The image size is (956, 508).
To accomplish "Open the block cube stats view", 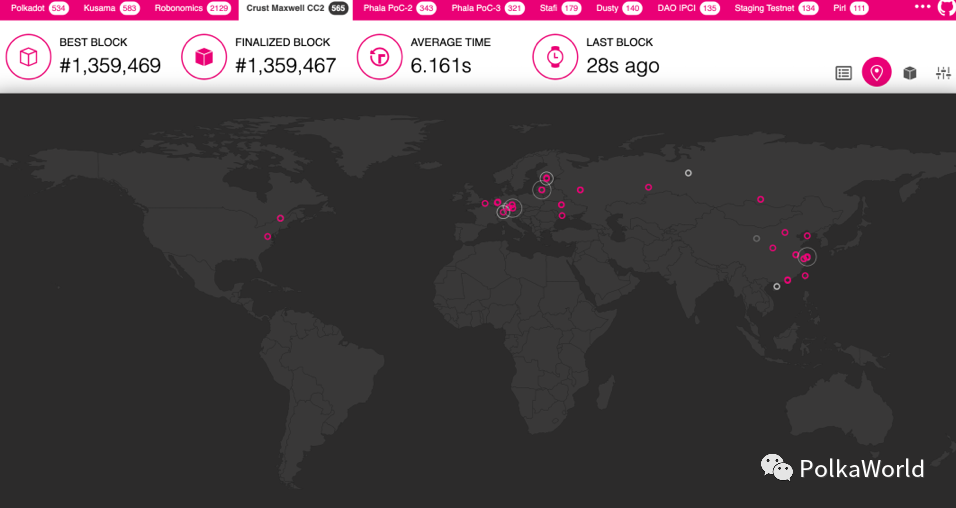I will (x=909, y=73).
